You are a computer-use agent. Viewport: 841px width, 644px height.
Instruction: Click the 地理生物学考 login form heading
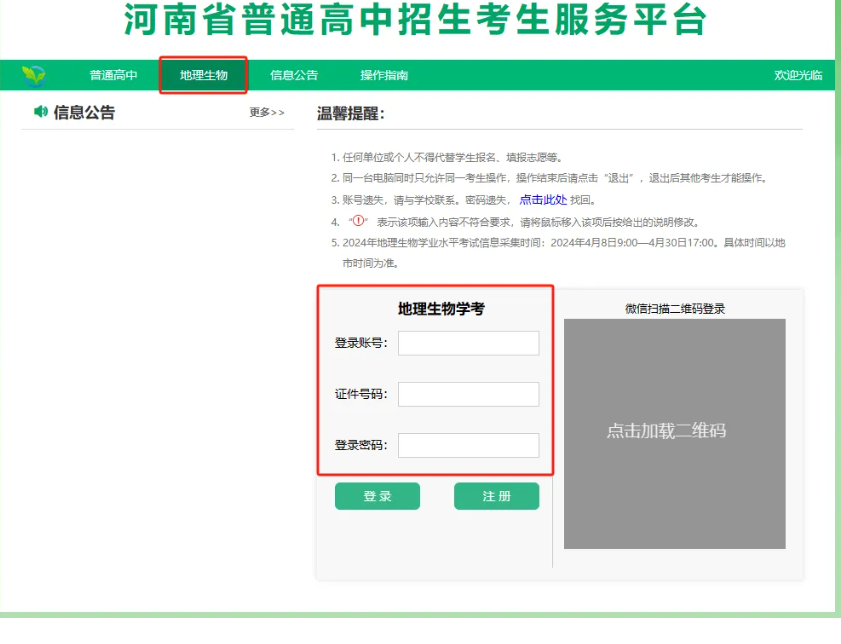pos(441,309)
